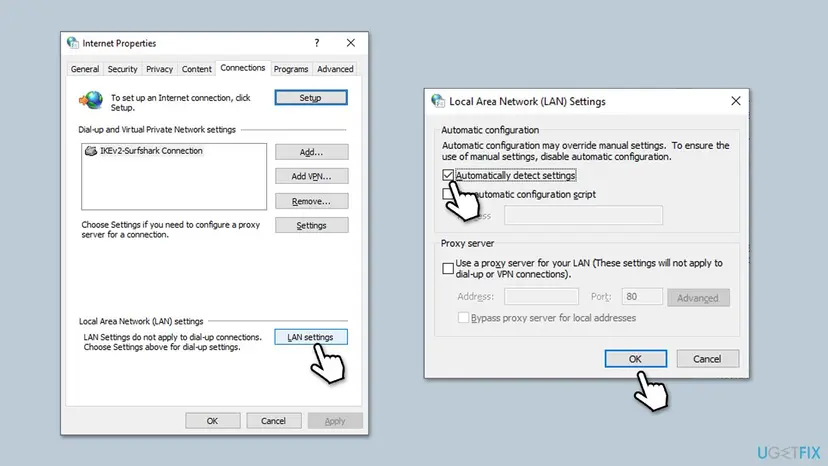Image resolution: width=828 pixels, height=466 pixels.
Task: Close the Internet Properties window
Action: point(351,43)
